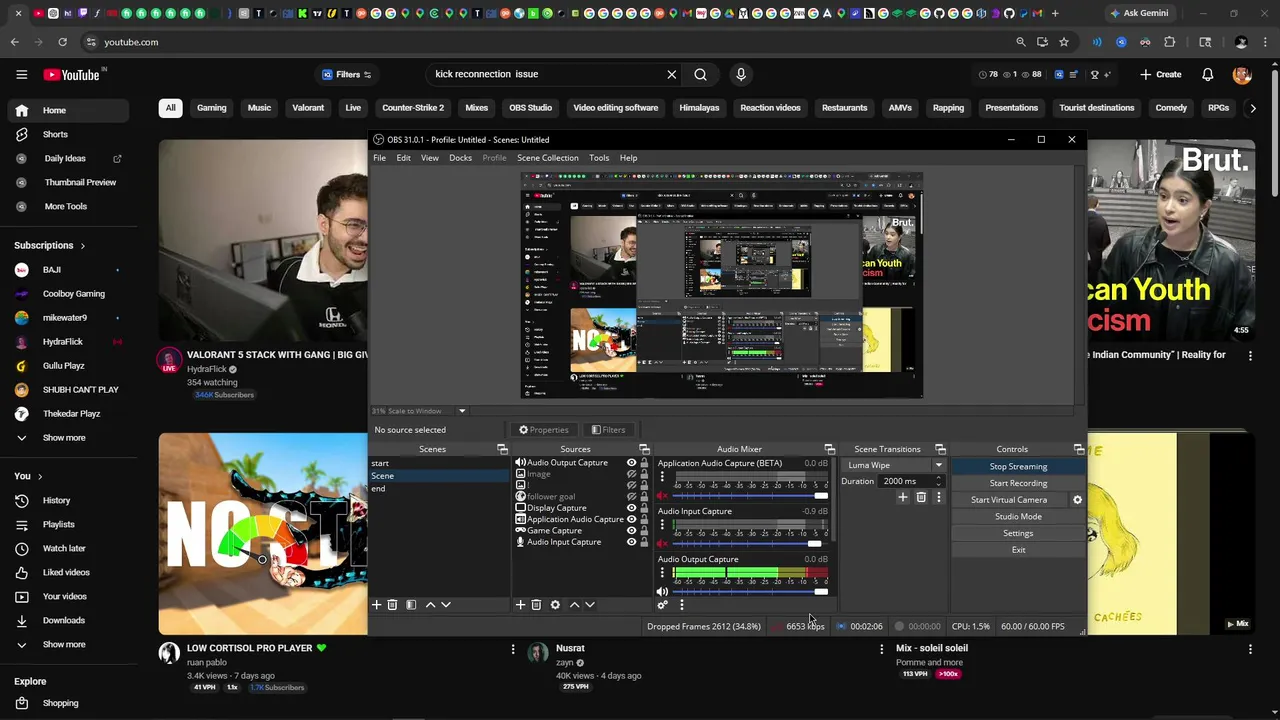Remove scene transition with trash icon
Viewport: 1280px width, 720px height.
[x=921, y=497]
